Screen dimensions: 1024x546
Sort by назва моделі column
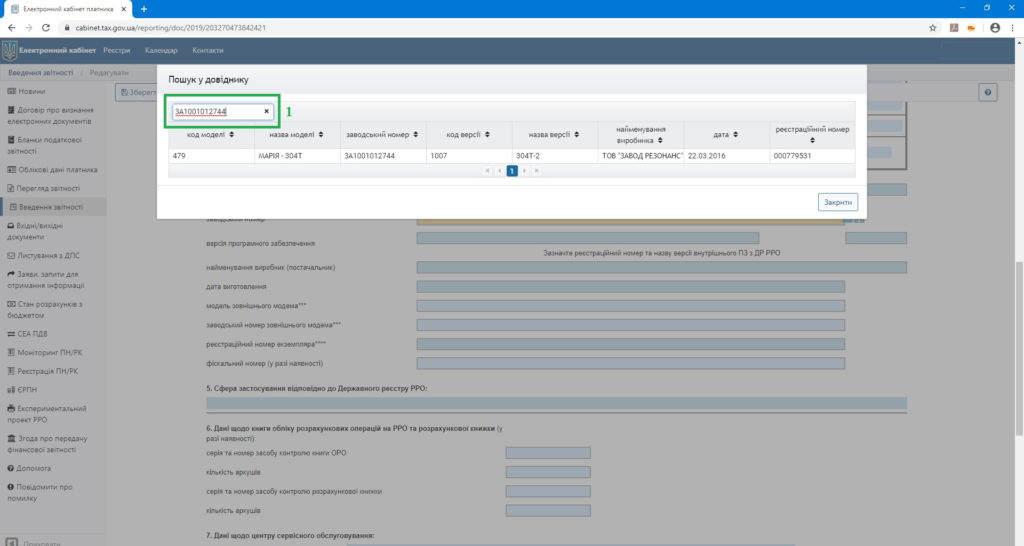pyautogui.click(x=296, y=134)
